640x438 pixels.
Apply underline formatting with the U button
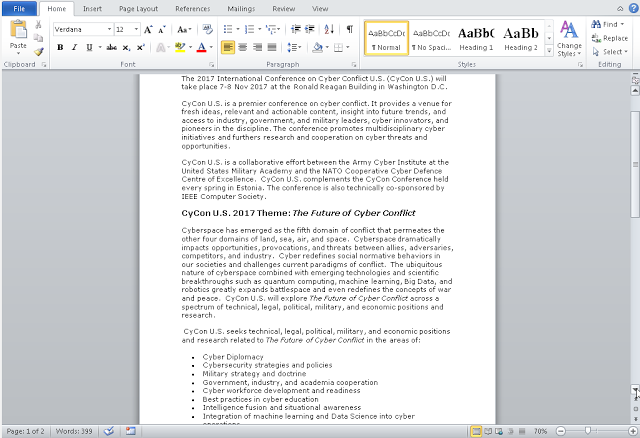(89, 47)
